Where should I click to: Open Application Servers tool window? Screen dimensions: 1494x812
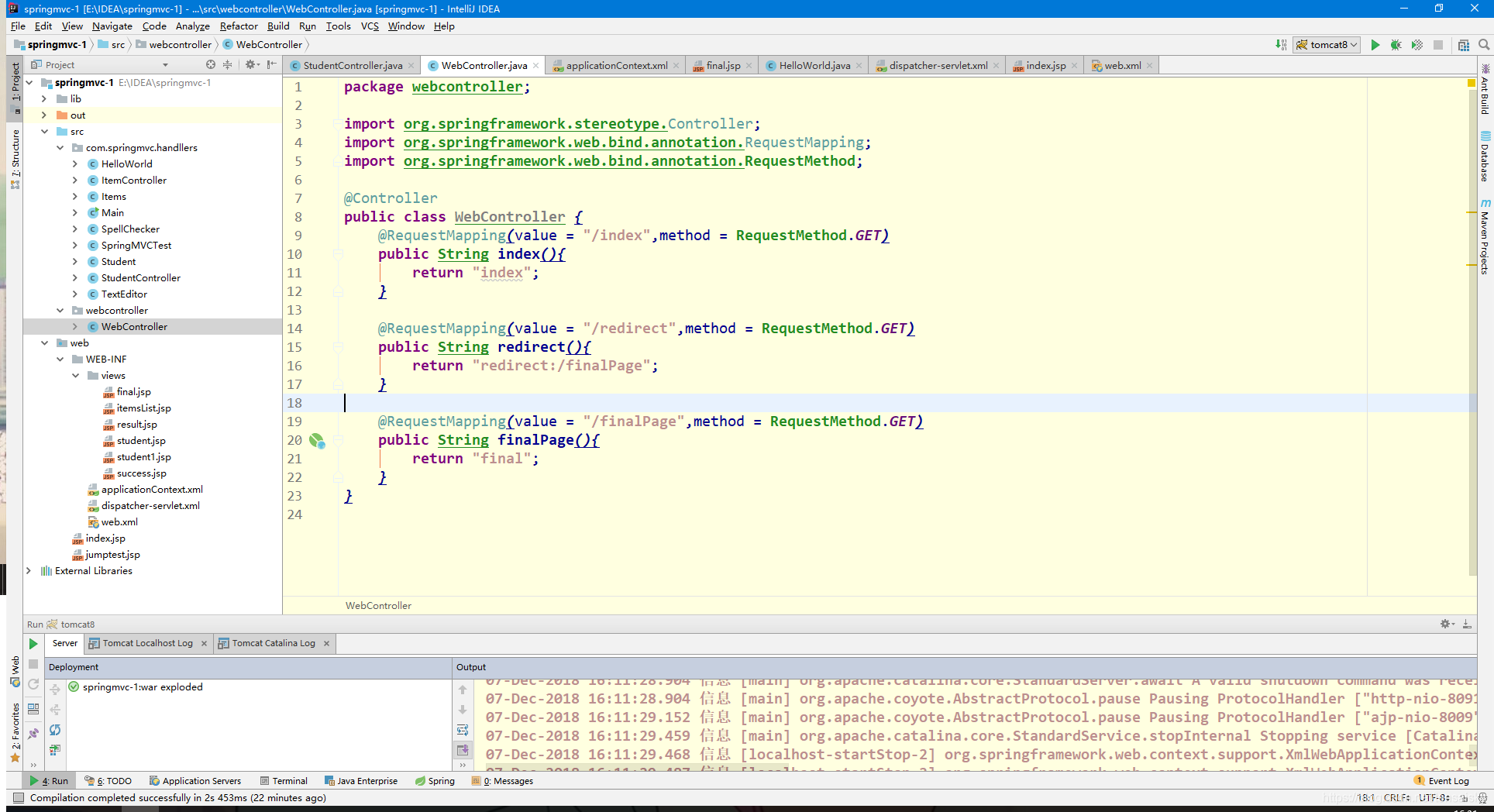(x=195, y=781)
